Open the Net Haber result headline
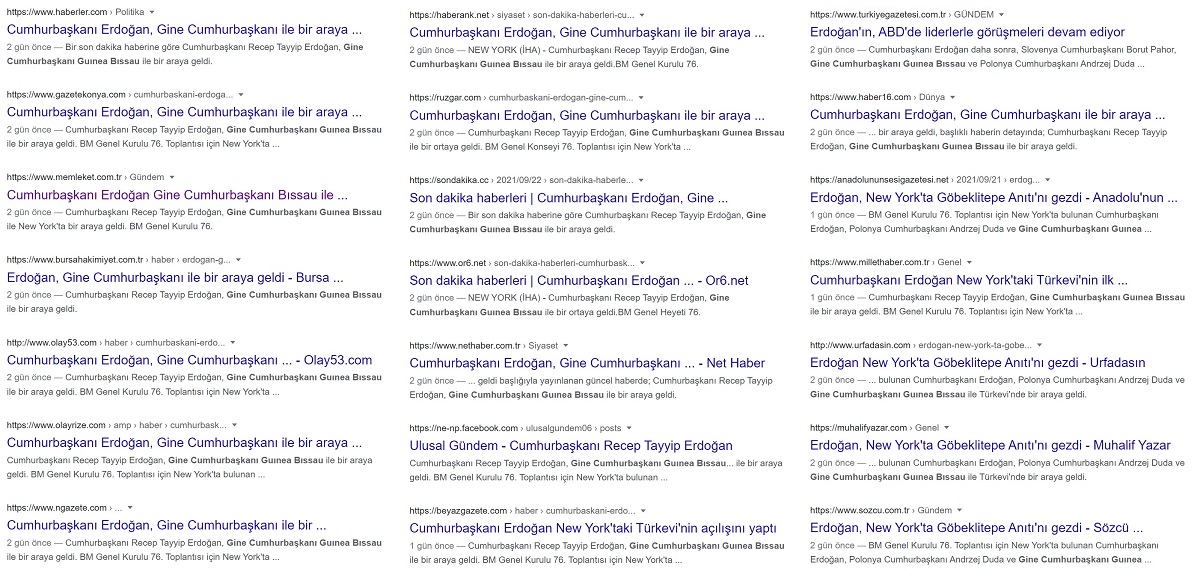 (587, 363)
